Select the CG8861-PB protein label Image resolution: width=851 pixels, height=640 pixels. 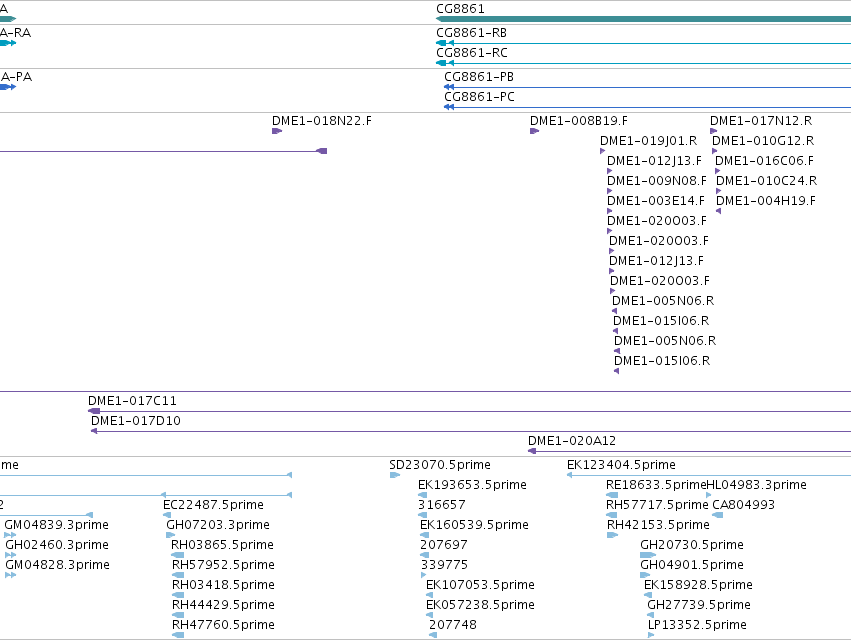[479, 77]
